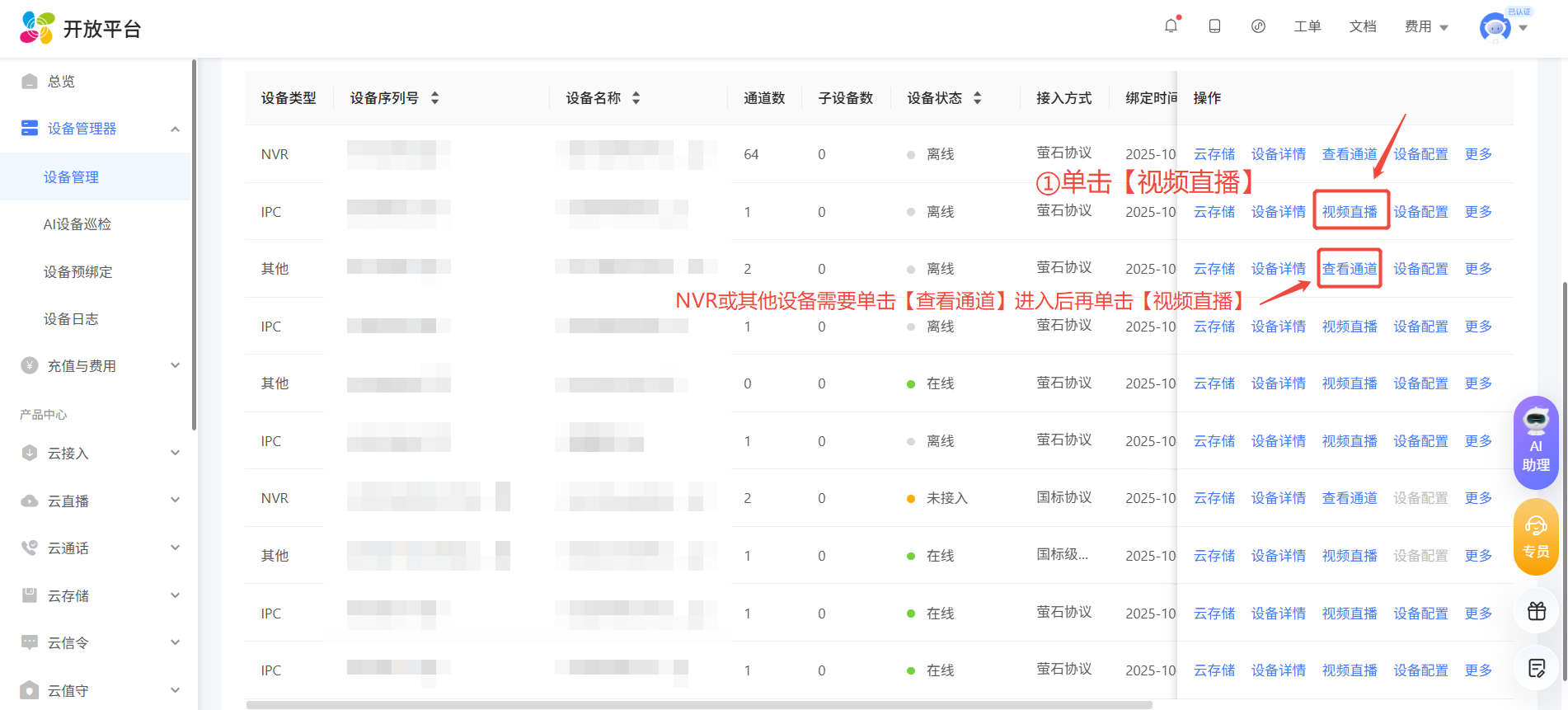The height and width of the screenshot is (710, 1568).
Task: Select AI设备巡检 in sidebar
Action: [x=77, y=224]
